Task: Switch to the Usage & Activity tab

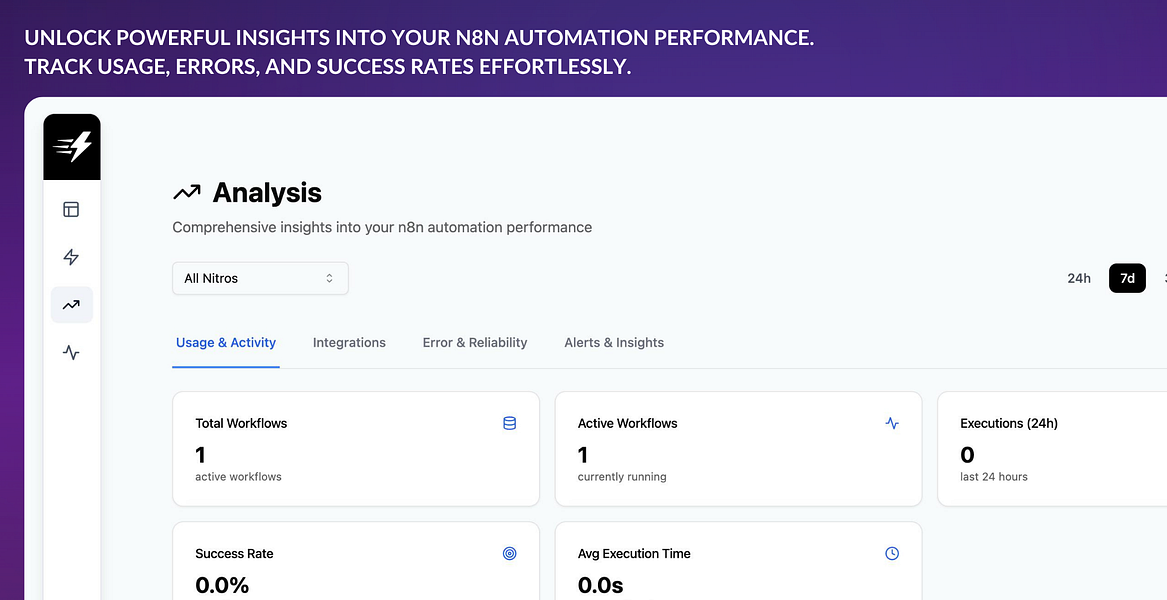Action: pyautogui.click(x=226, y=342)
